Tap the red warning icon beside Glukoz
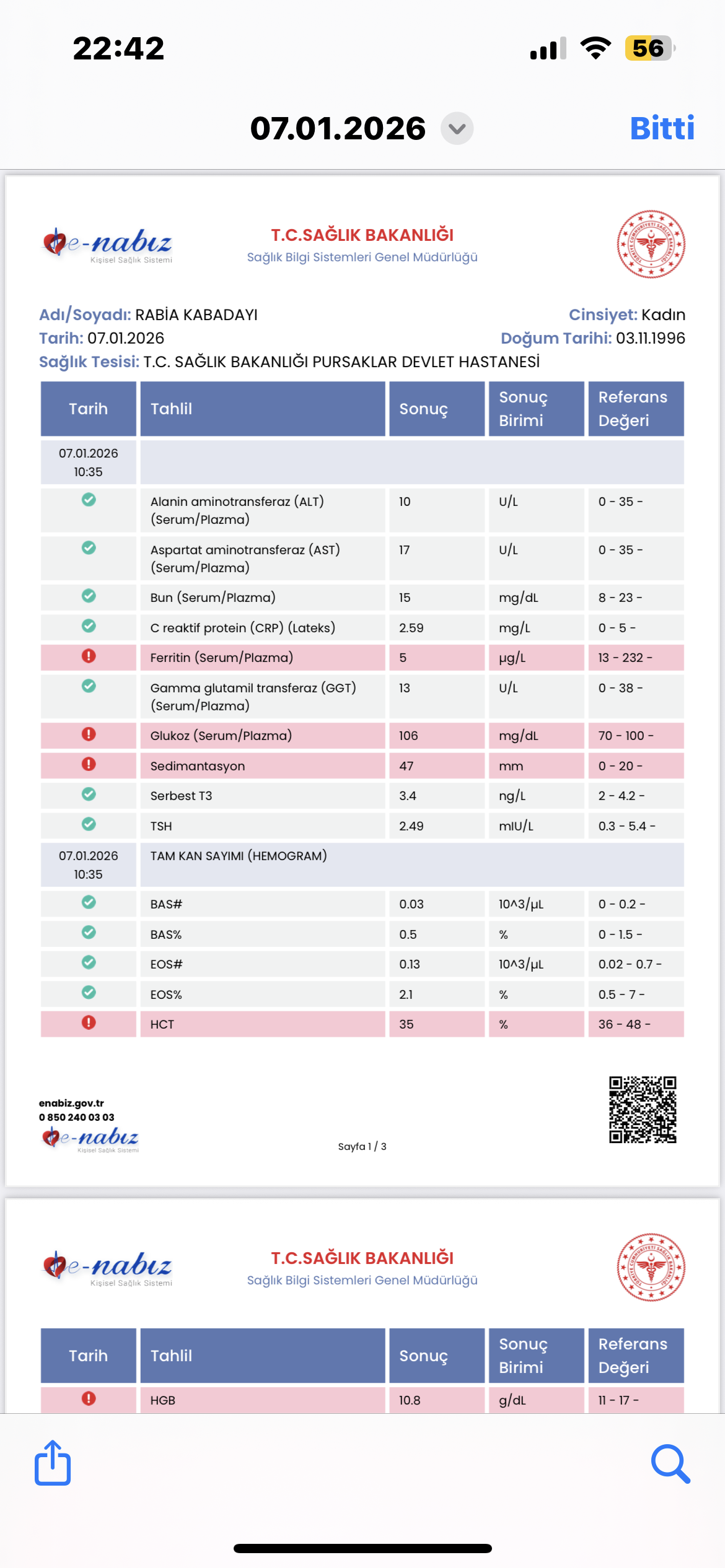 click(89, 734)
